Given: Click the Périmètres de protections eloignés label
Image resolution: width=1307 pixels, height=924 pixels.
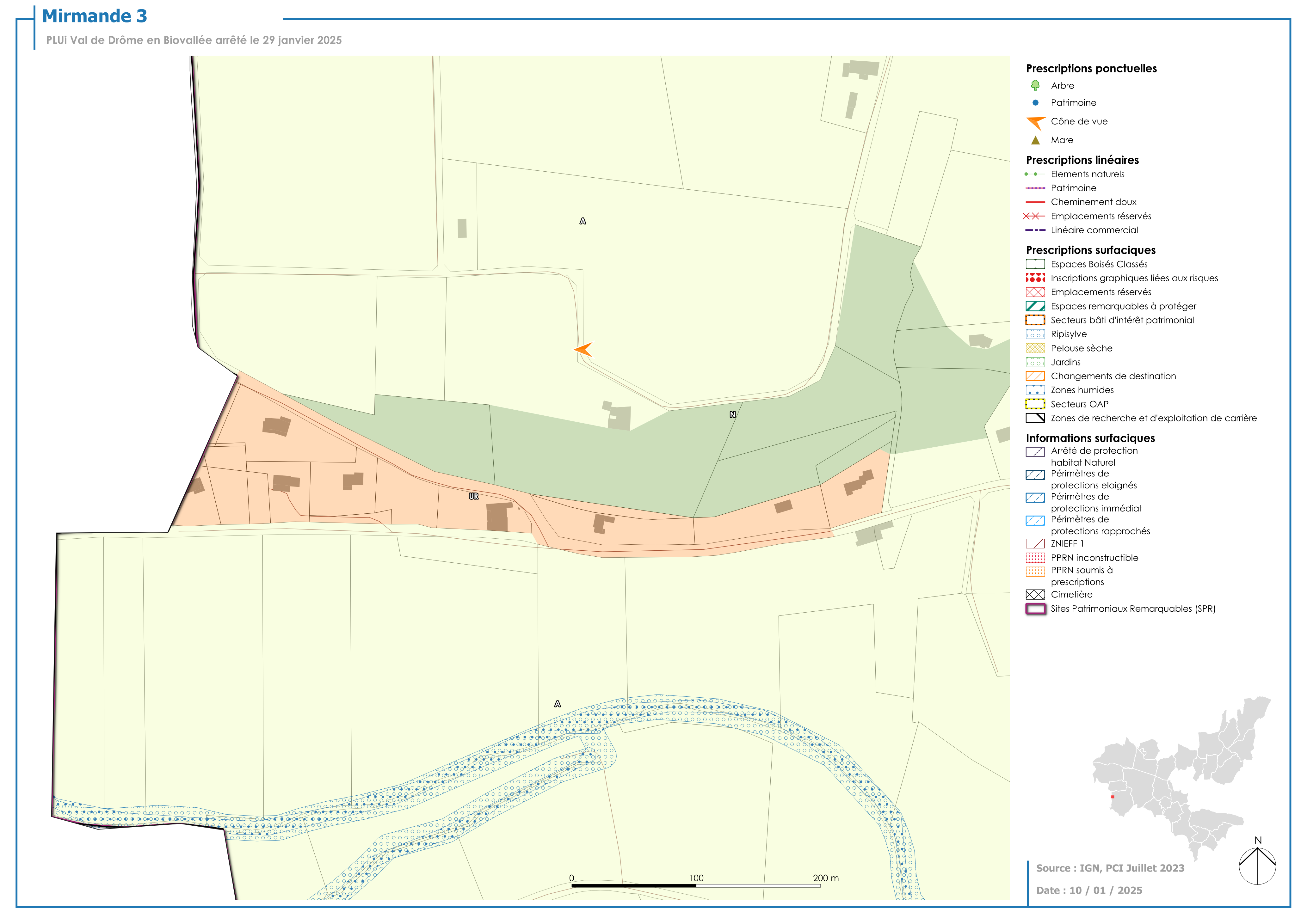Looking at the screenshot, I should coord(1094,480).
